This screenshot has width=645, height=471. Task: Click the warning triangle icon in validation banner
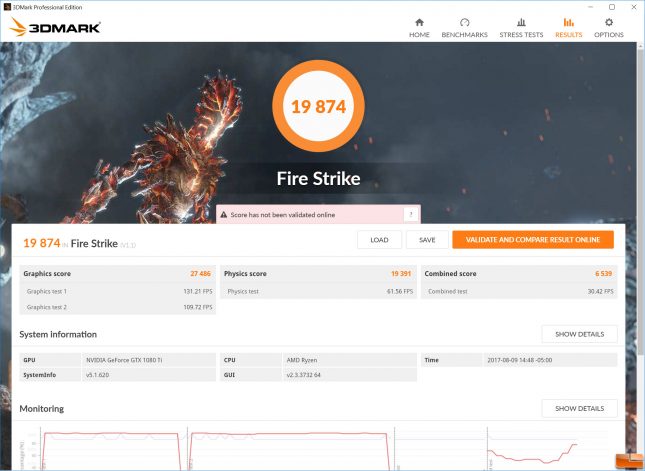point(224,215)
